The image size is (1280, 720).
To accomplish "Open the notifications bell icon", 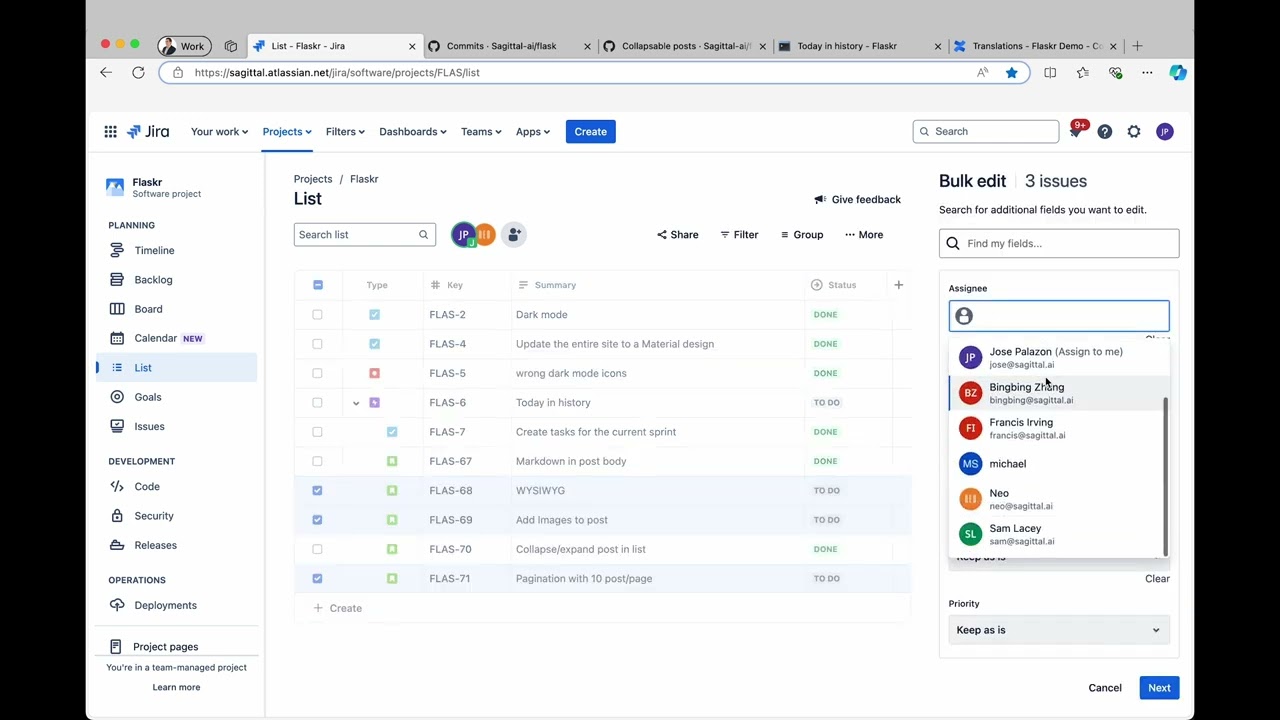I will 1075,132.
